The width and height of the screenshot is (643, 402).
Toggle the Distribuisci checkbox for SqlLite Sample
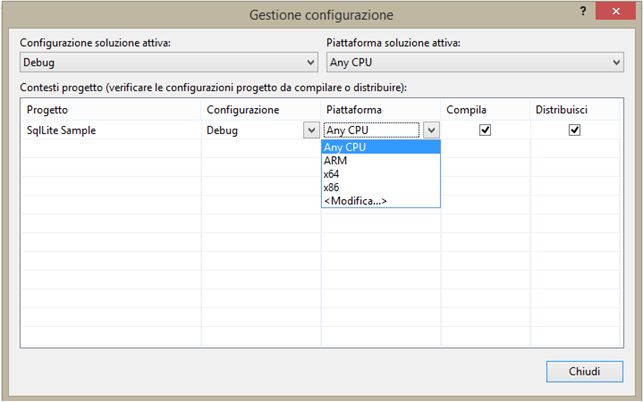(x=574, y=130)
